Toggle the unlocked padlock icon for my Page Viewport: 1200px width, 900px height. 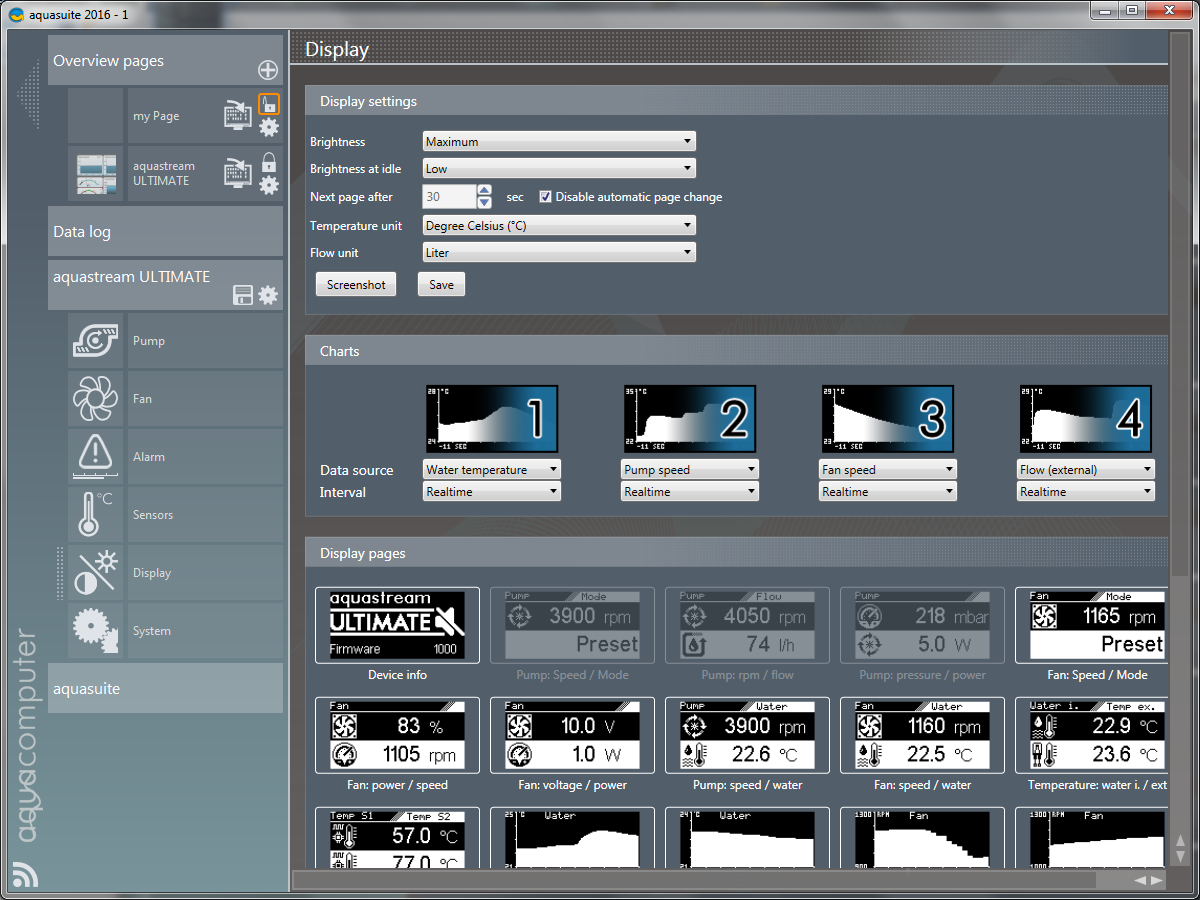click(269, 104)
